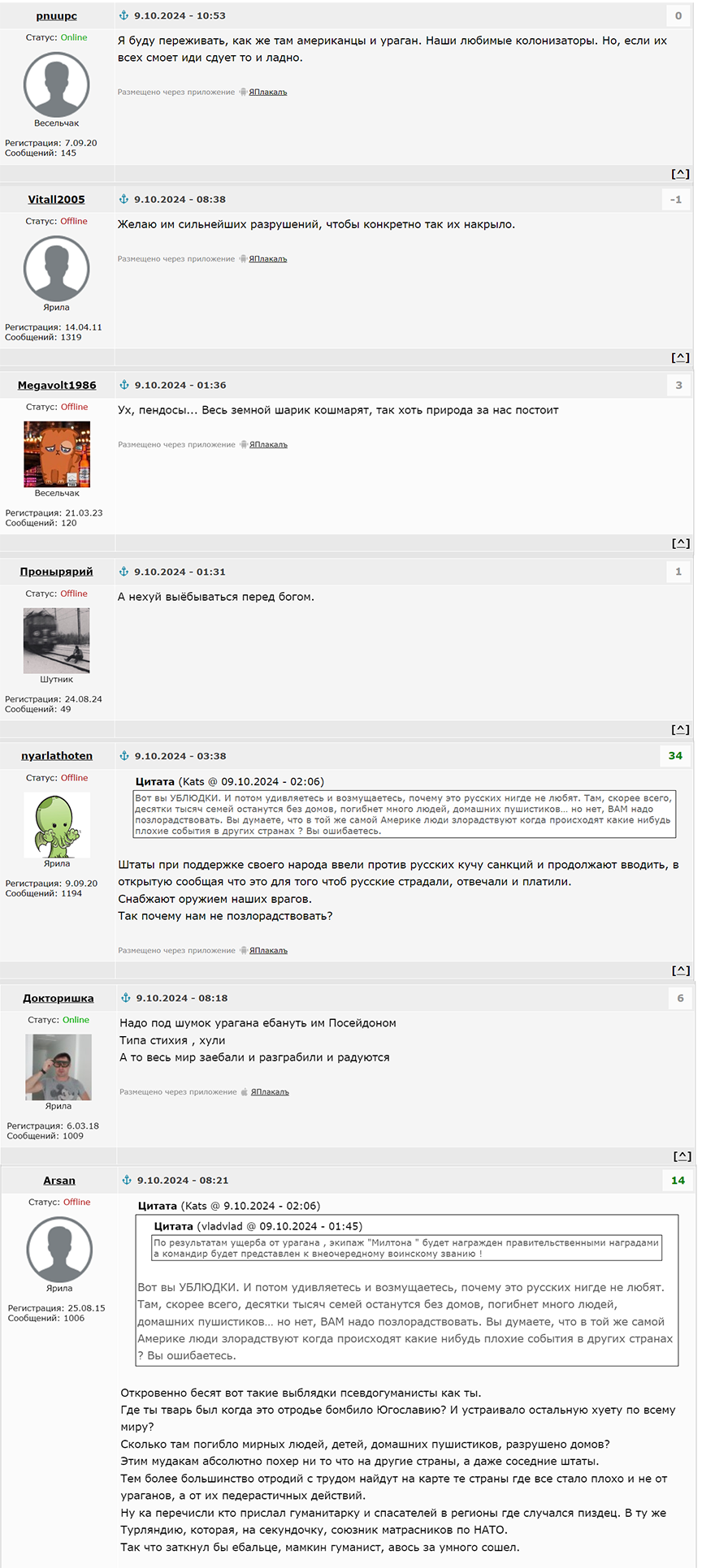Click up-arrow button below Megavolt1986's post

(x=681, y=543)
